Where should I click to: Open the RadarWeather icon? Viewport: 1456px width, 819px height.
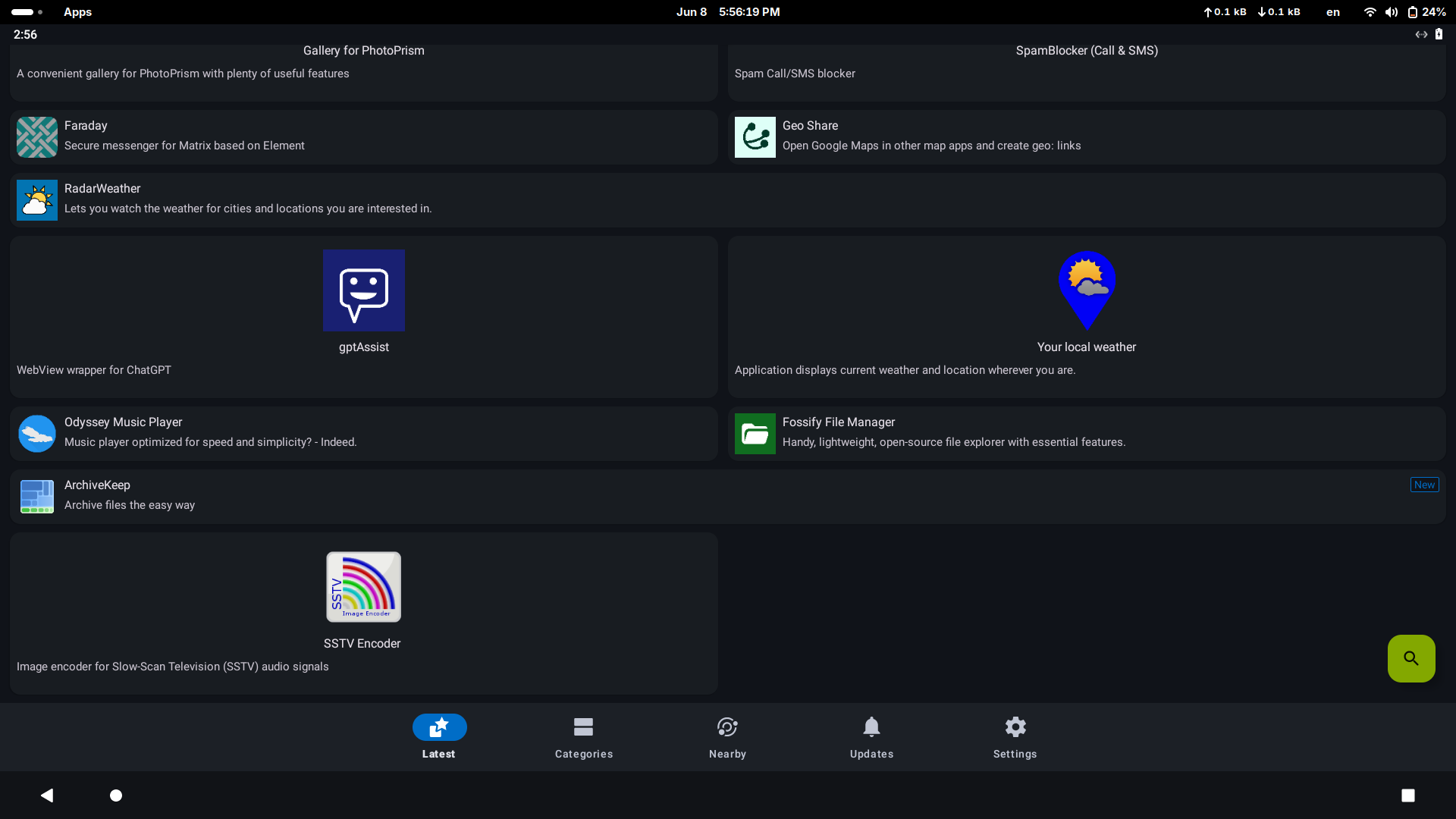[x=36, y=200]
